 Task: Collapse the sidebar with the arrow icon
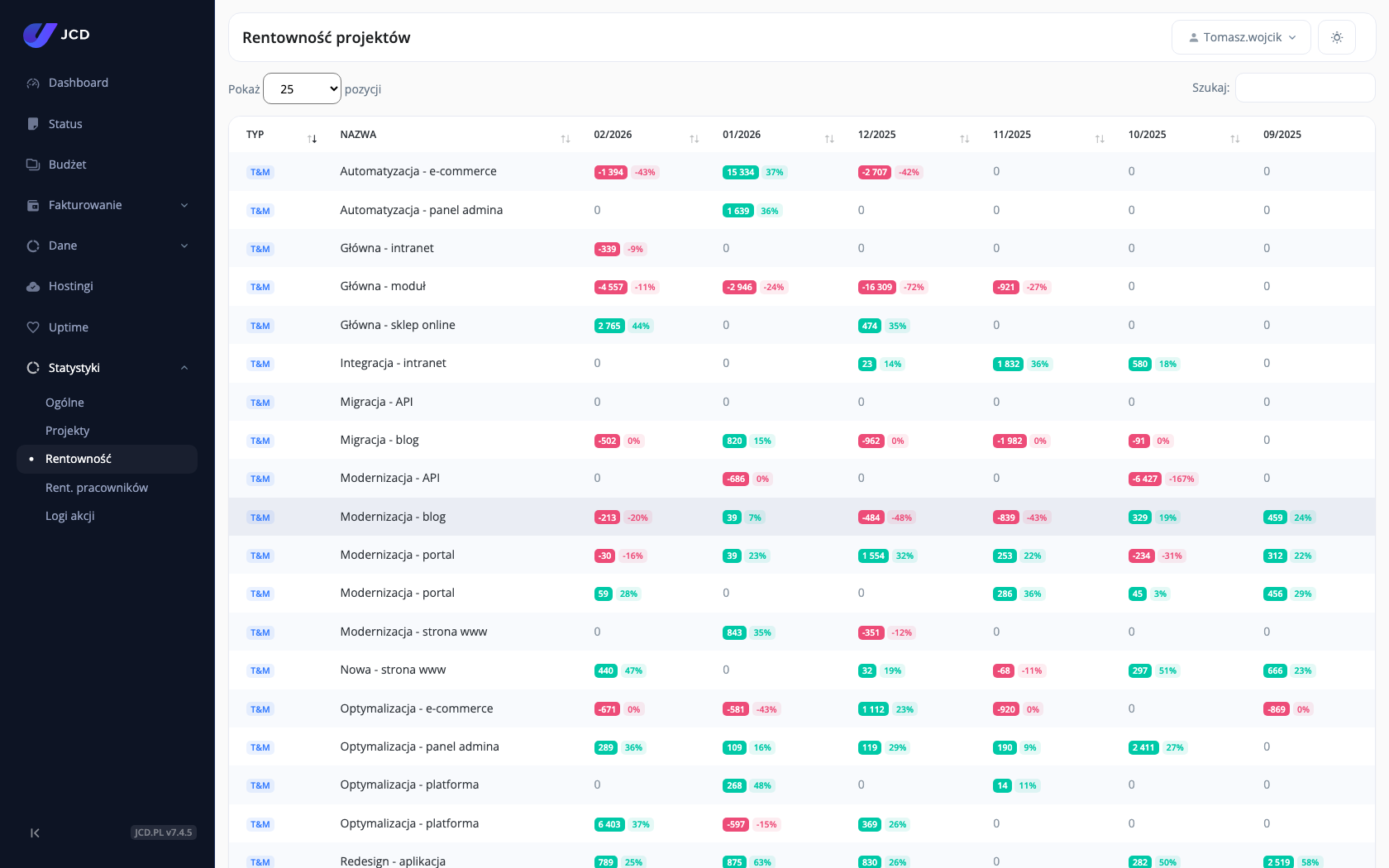(35, 832)
